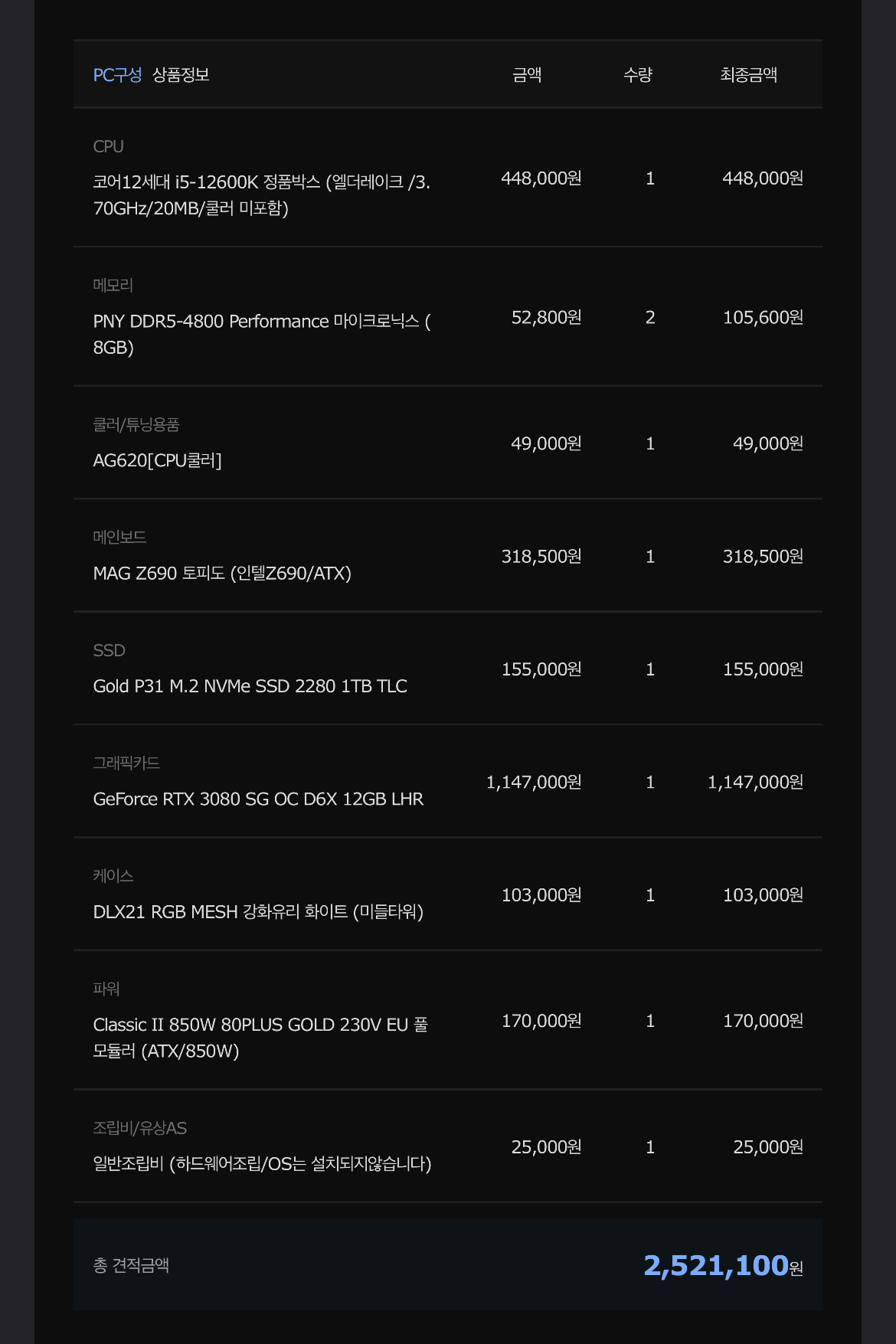Click the graphics card price 1,147,000원
Screen dimensions: 896x1344
pyautogui.click(x=534, y=782)
